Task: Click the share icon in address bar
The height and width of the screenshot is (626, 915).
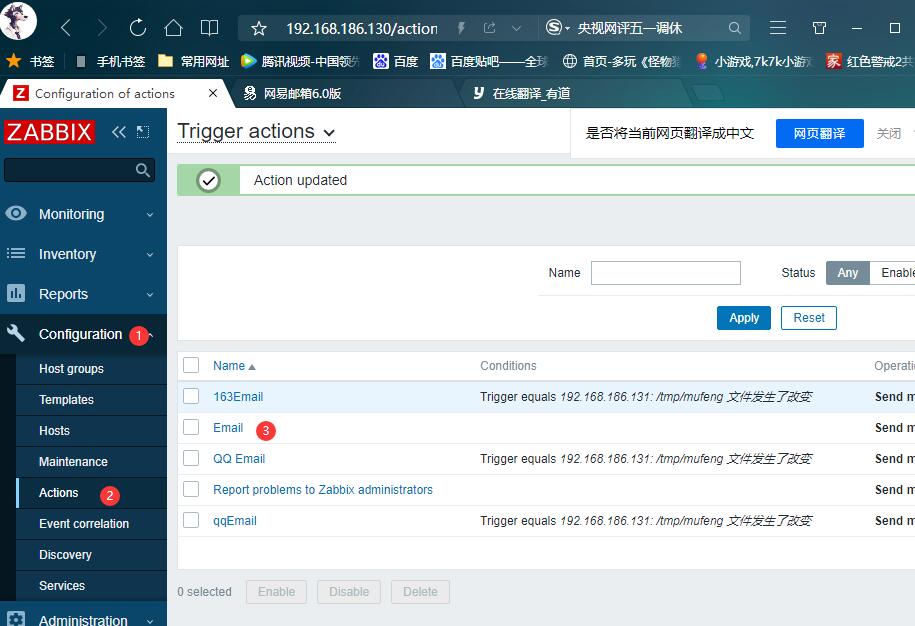Action: 489,28
